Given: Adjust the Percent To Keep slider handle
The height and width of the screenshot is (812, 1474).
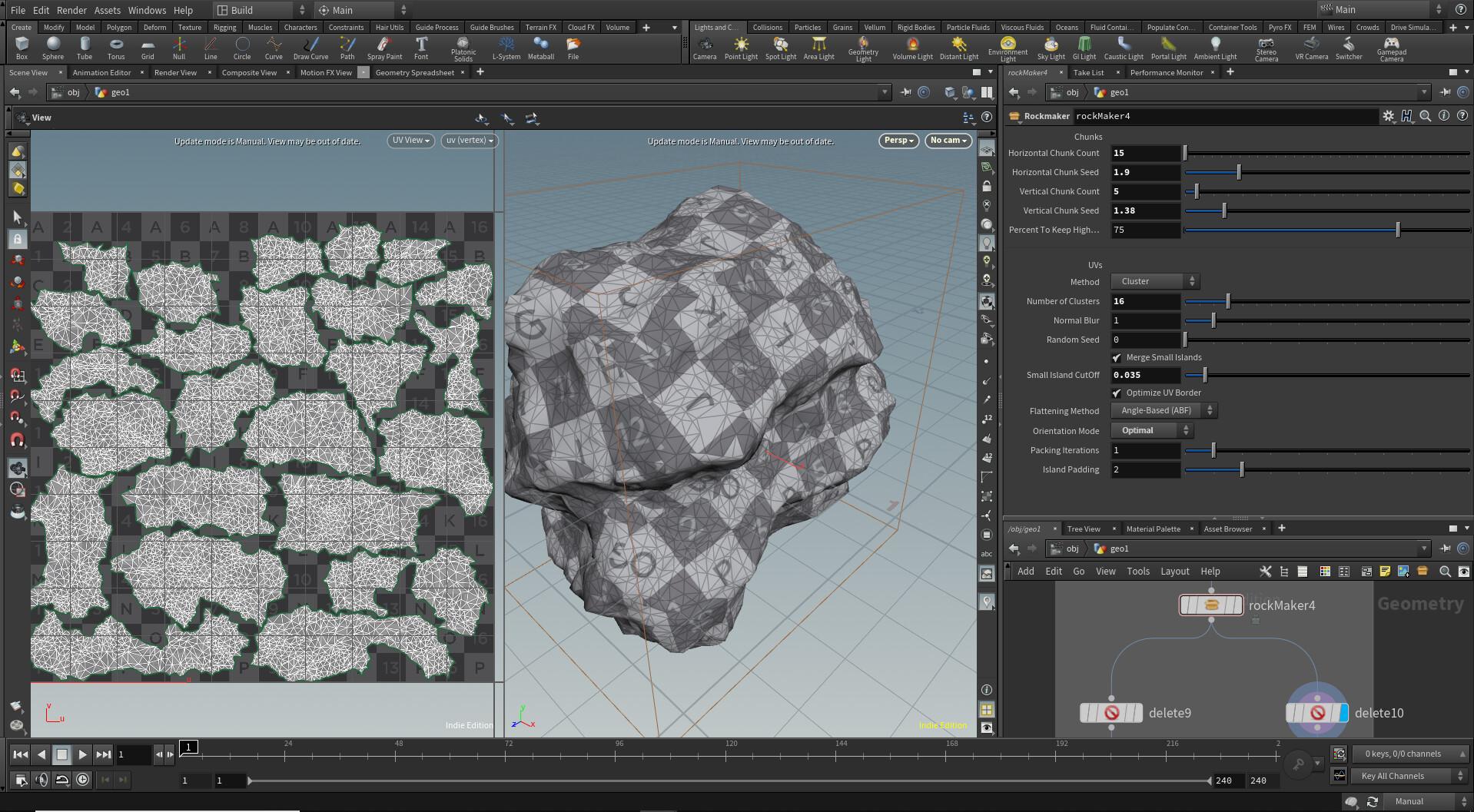Looking at the screenshot, I should (x=1398, y=230).
